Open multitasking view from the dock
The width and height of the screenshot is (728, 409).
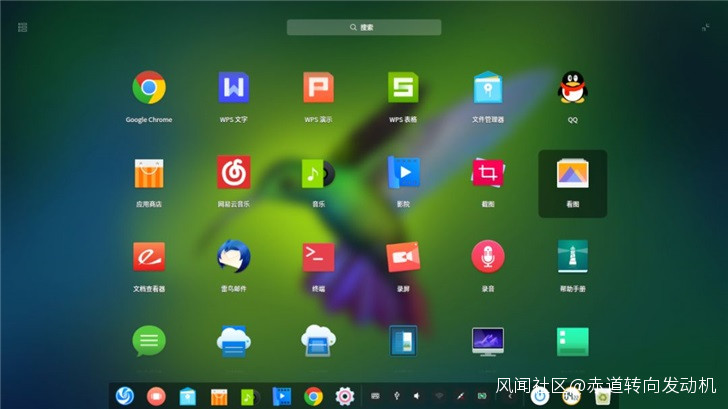pos(156,396)
